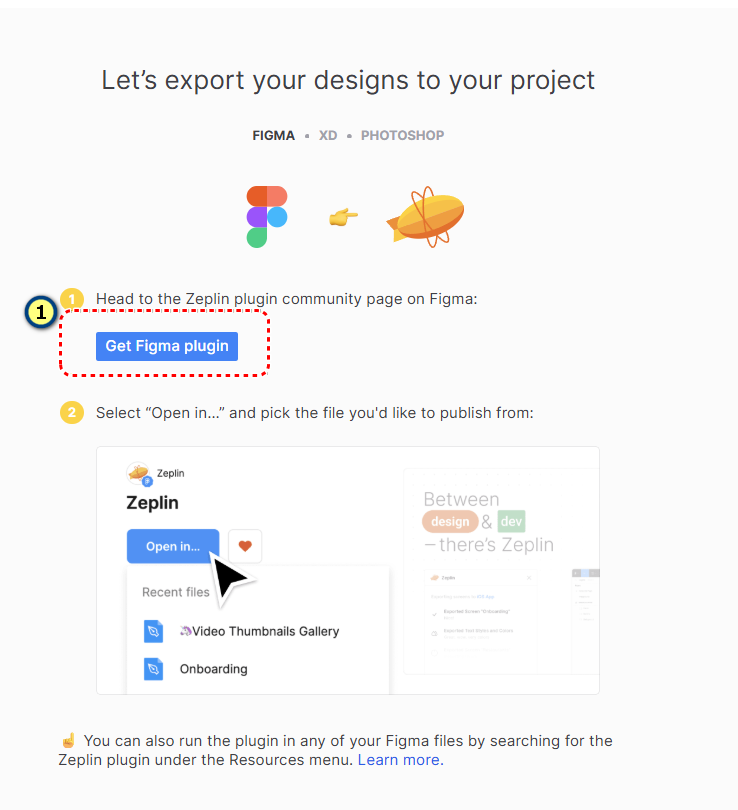Click the small Zeplin logo in plugin preview
The height and width of the screenshot is (810, 738).
(x=139, y=473)
